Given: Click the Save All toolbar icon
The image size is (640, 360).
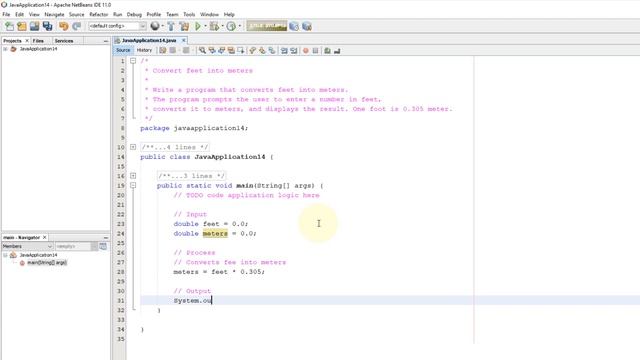Looking at the screenshot, I should (x=48, y=27).
